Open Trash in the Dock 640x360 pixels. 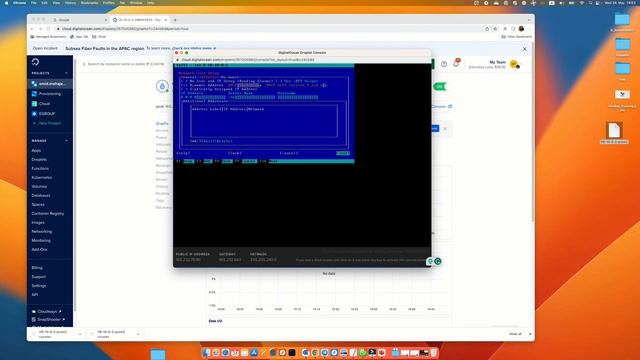[x=433, y=353]
